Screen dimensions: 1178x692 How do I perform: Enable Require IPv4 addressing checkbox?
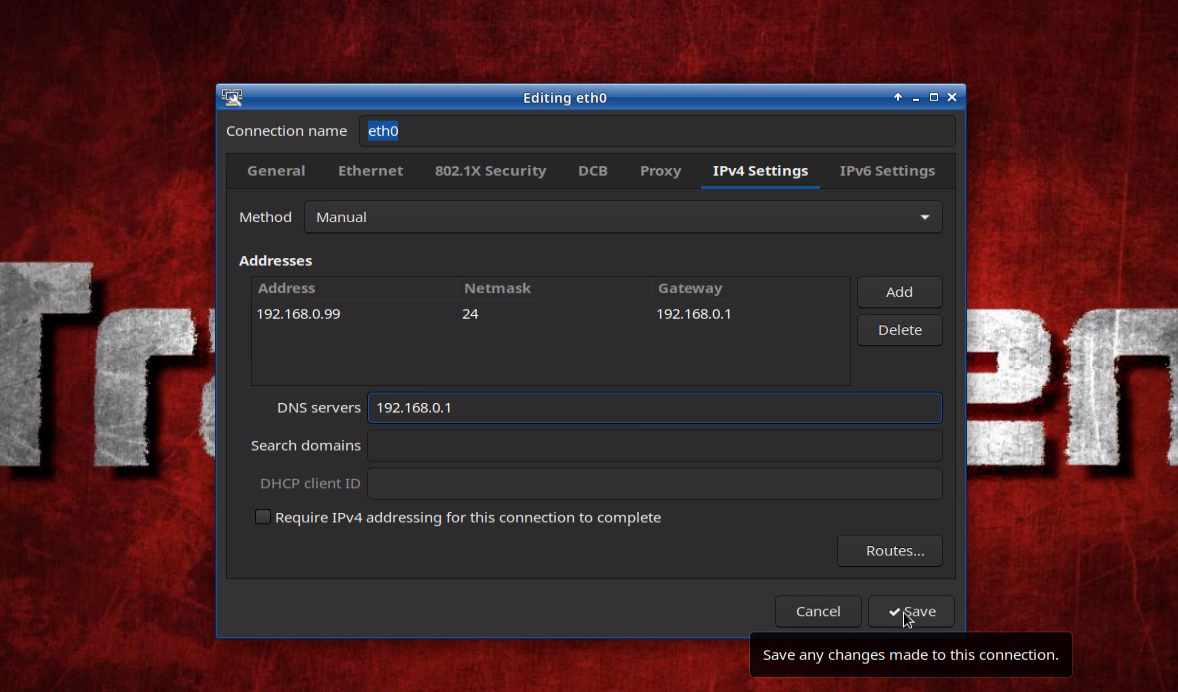pos(263,517)
